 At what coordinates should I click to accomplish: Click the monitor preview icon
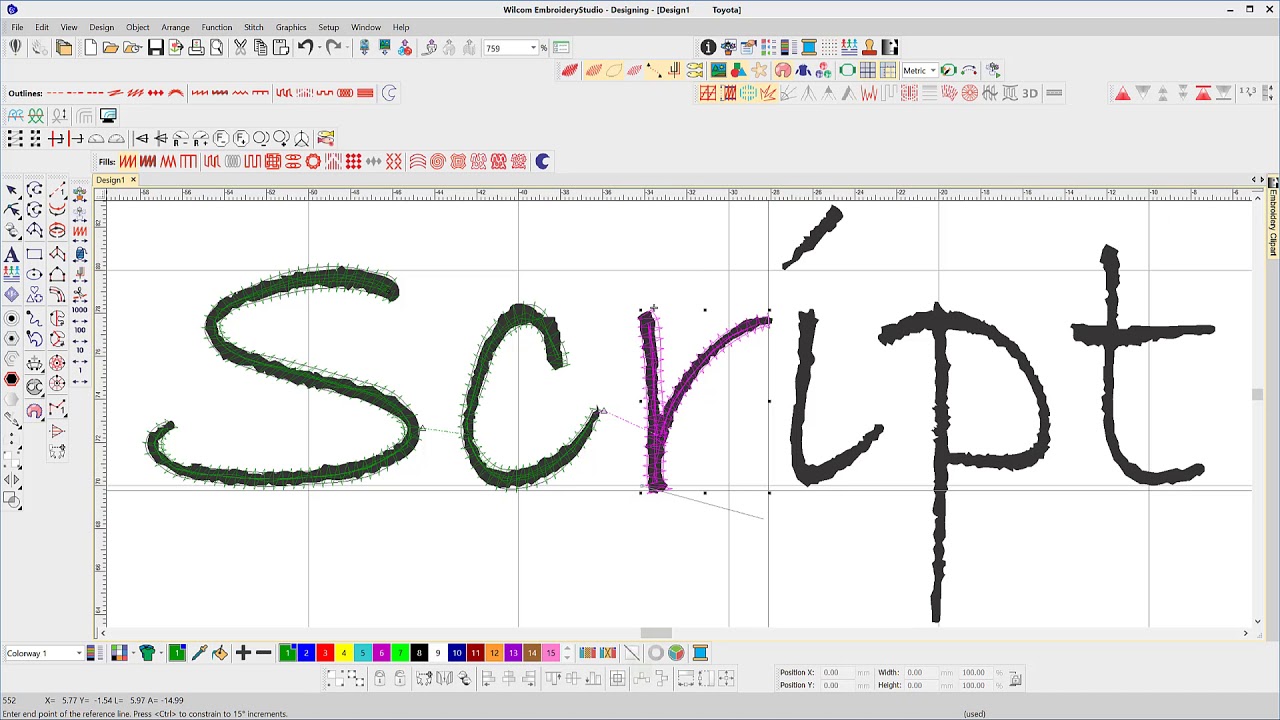point(108,115)
